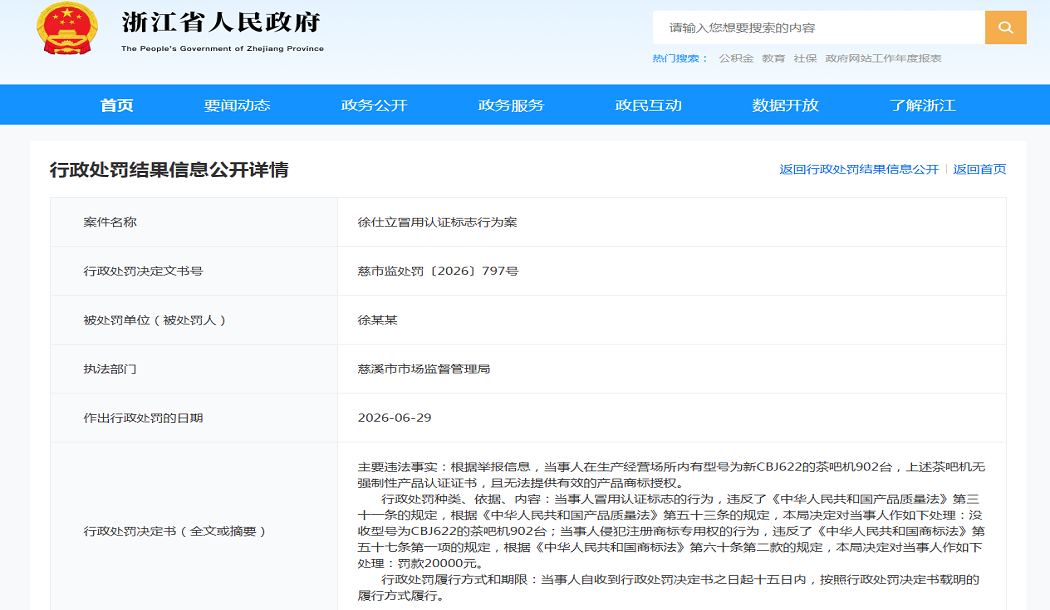Click hot search 政府网站工作年度报表
The width and height of the screenshot is (1050, 610).
883,58
